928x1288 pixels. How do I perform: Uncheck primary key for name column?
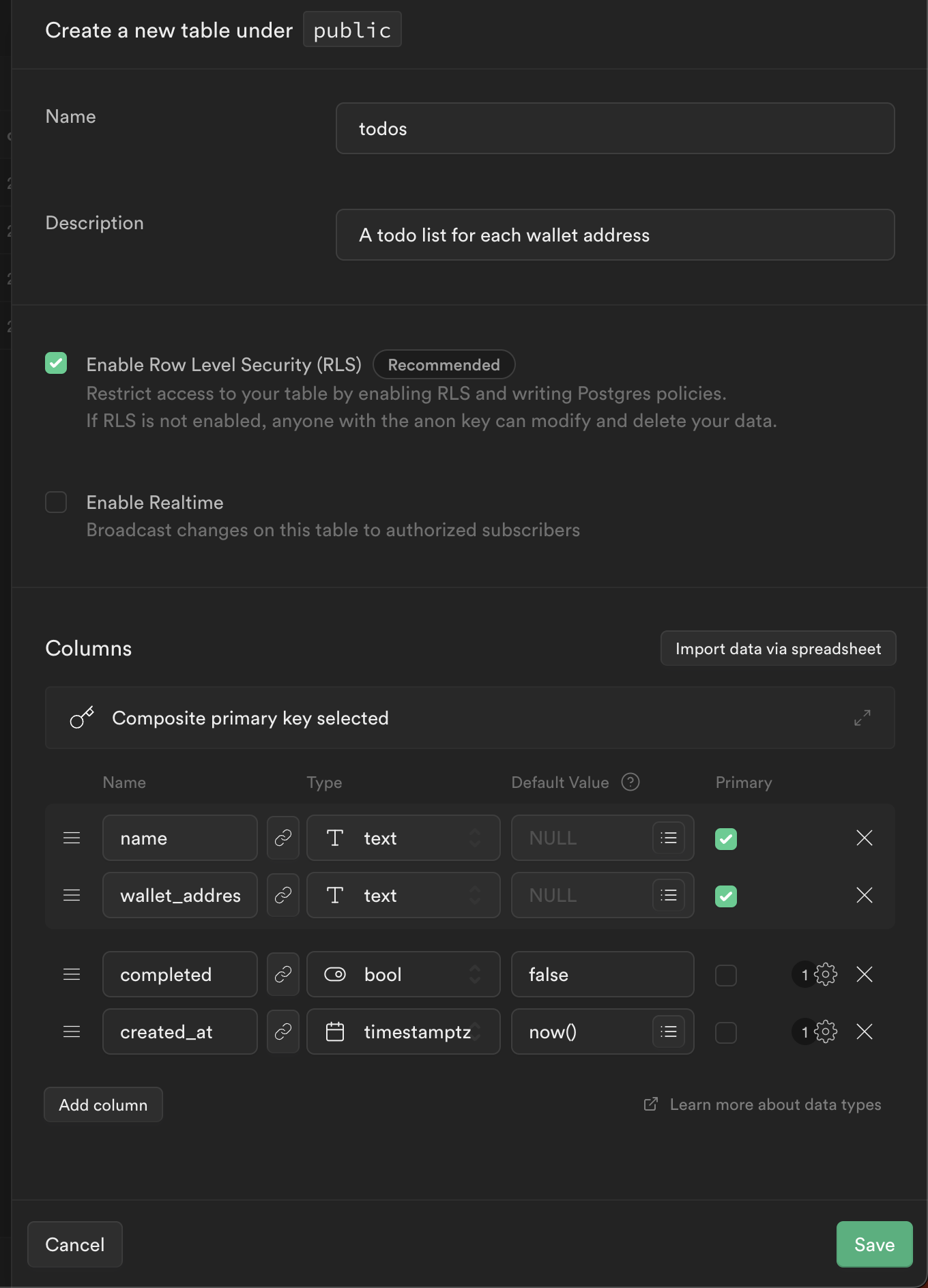pyautogui.click(x=726, y=839)
